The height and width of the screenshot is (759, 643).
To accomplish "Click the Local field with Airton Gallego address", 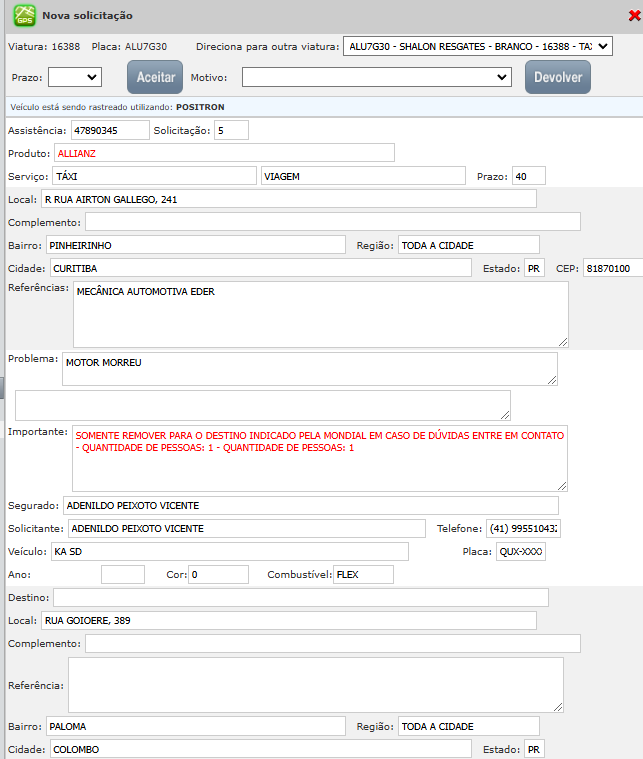I will 294,199.
